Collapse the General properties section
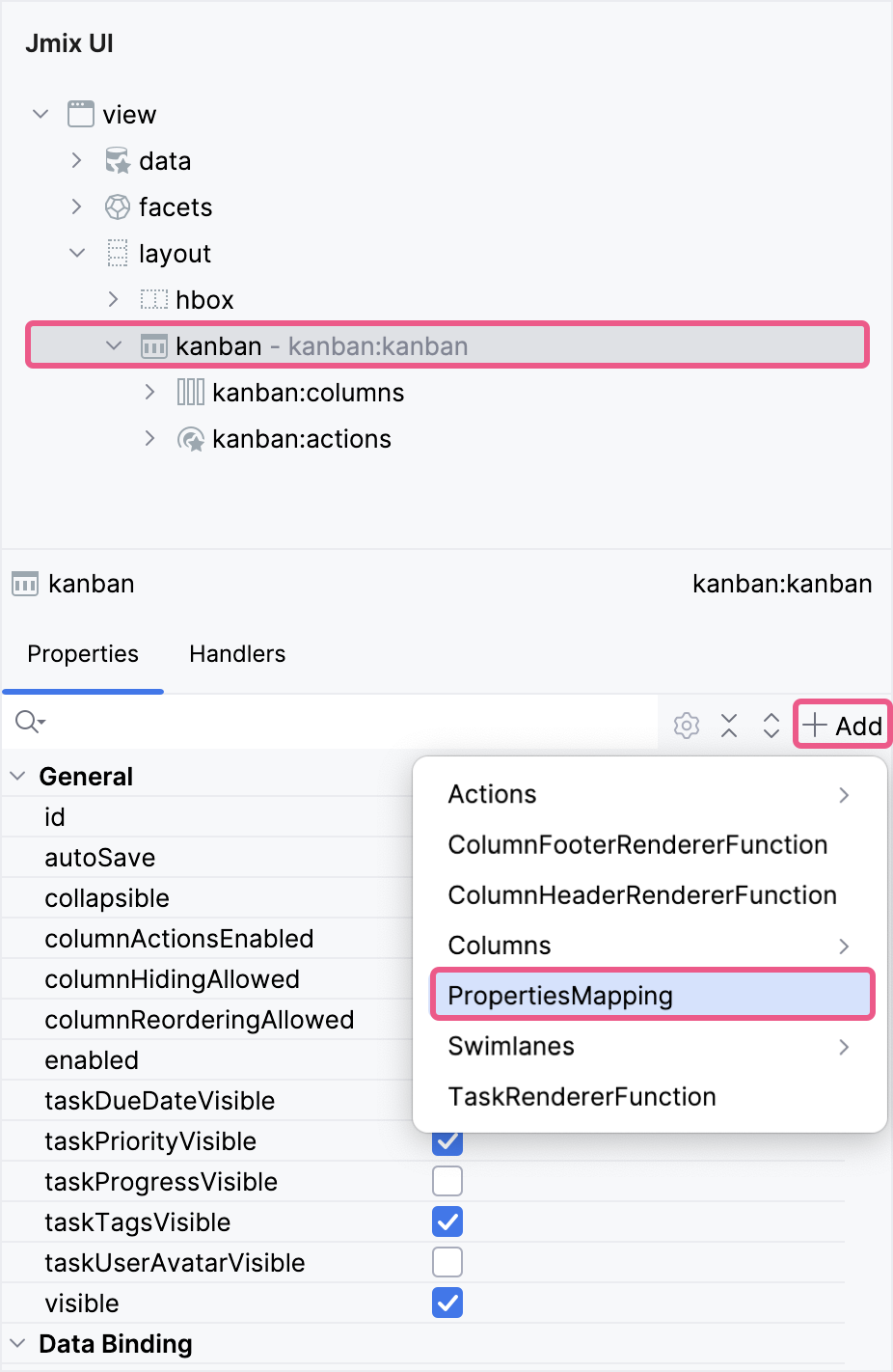The height and width of the screenshot is (1372, 893). point(16,775)
